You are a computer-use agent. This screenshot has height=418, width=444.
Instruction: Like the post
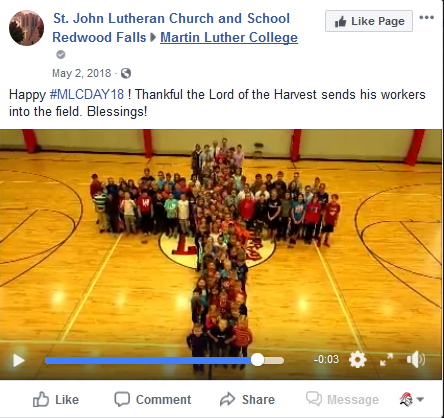(56, 399)
